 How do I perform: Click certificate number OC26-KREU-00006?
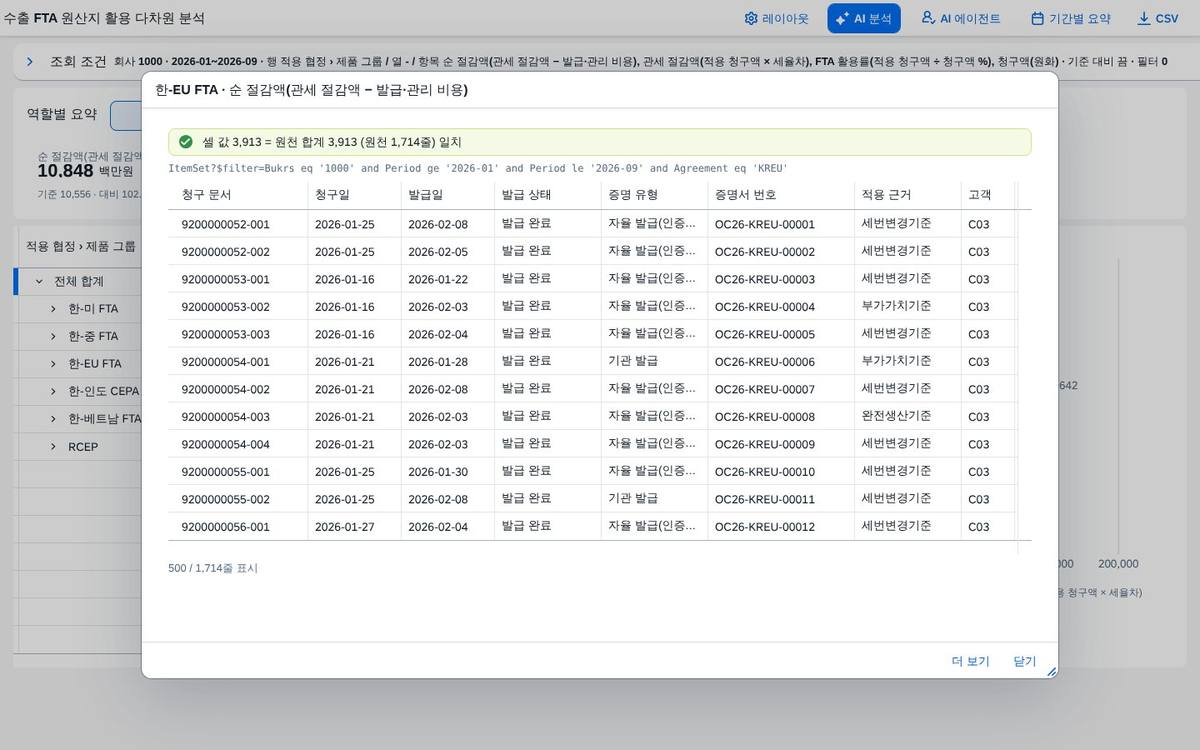pyautogui.click(x=765, y=362)
